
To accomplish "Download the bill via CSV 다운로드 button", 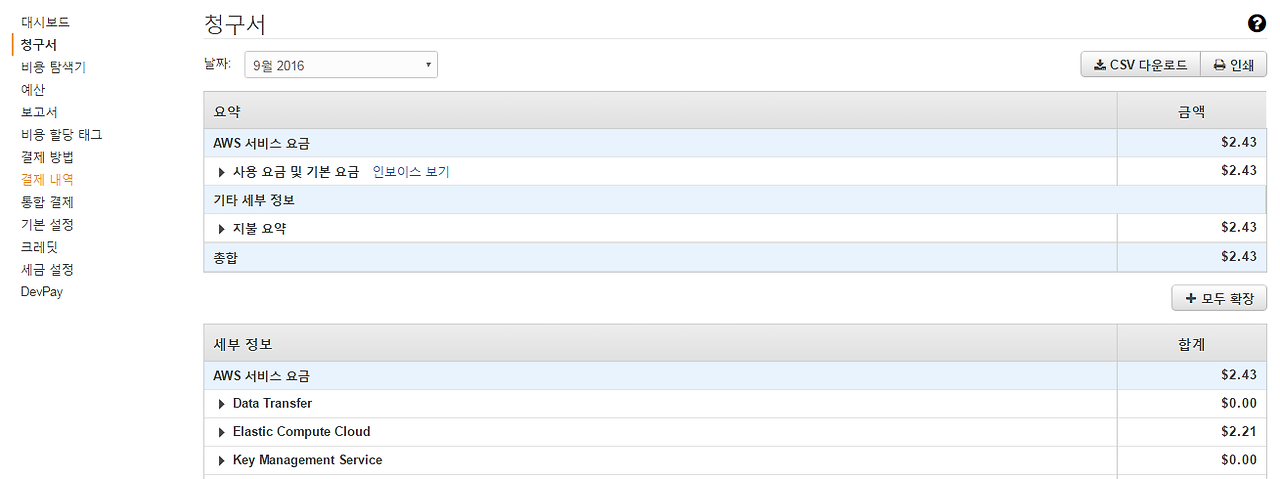I will coord(1140,65).
